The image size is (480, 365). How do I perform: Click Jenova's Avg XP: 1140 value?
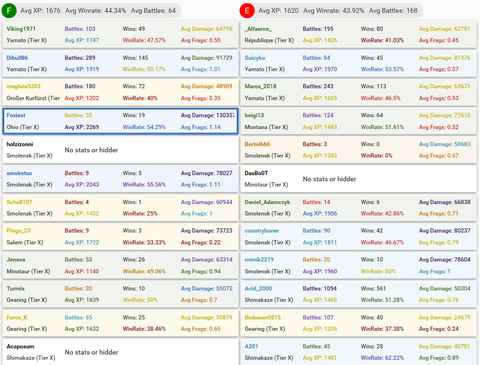click(82, 271)
